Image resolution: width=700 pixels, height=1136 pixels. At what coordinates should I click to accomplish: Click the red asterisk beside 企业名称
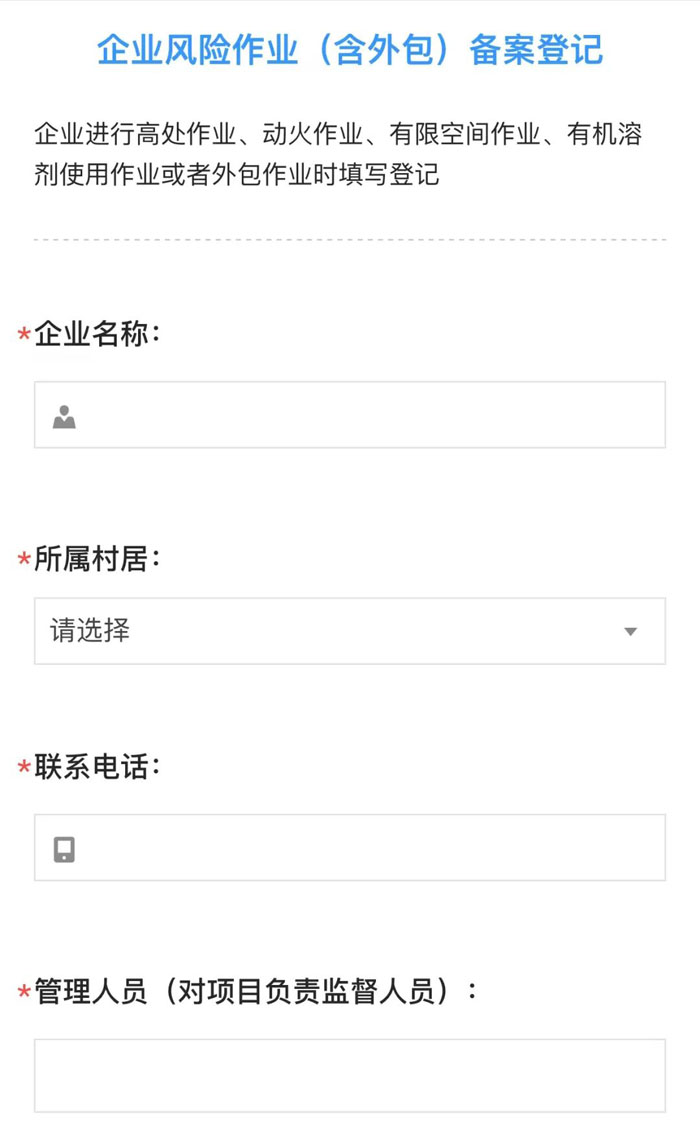(24, 336)
